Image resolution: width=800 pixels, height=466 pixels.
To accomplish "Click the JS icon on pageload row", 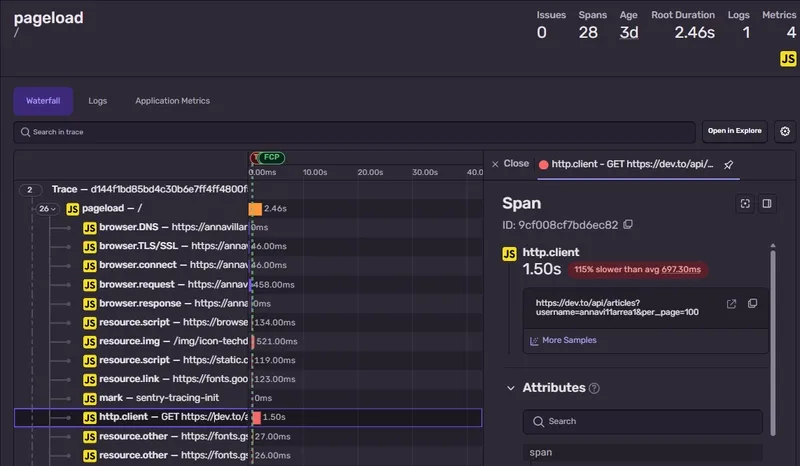I will 72,209.
